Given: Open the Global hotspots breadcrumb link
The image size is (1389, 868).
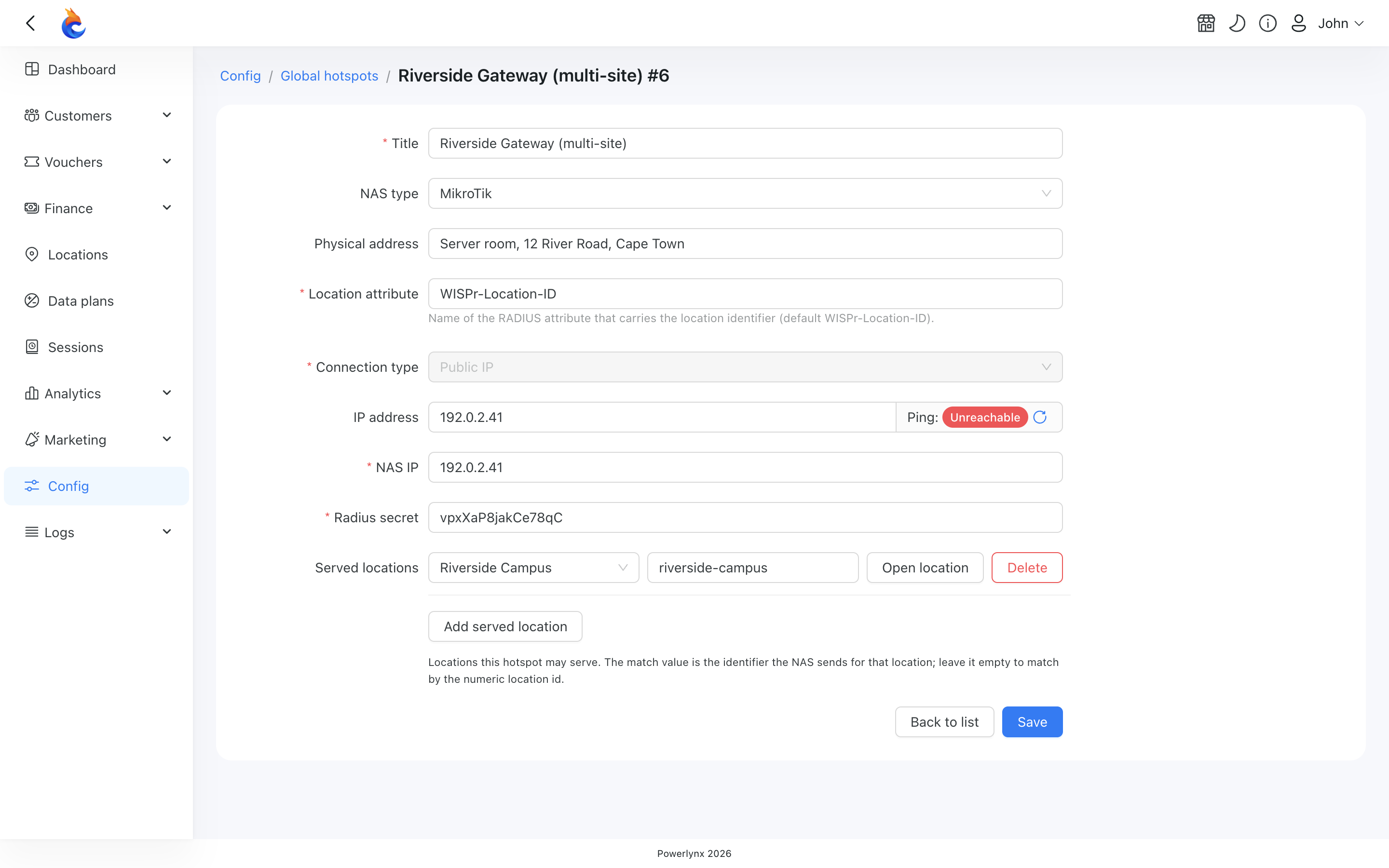Looking at the screenshot, I should 329,76.
